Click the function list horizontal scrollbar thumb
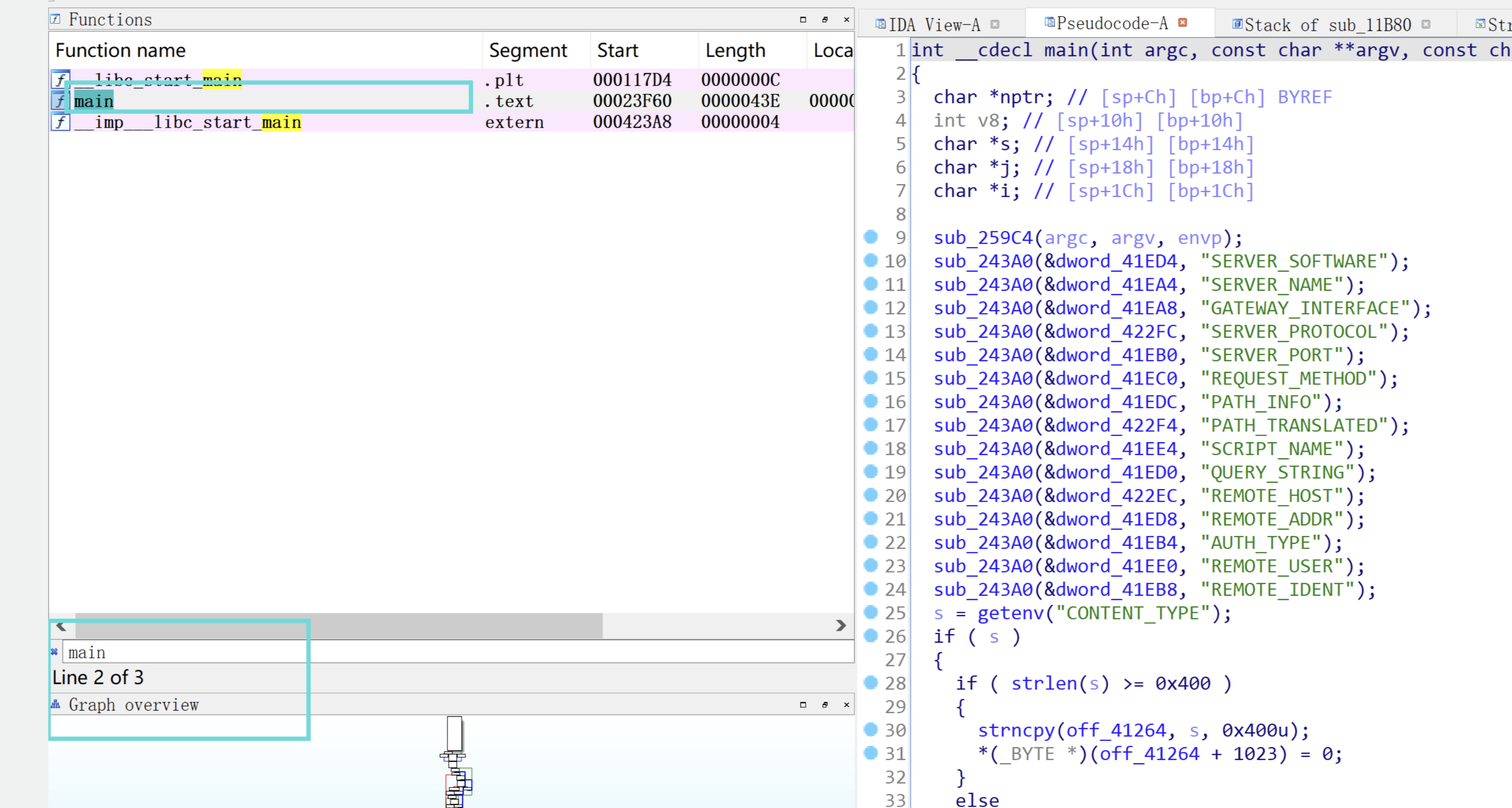The image size is (1512, 808). tap(339, 626)
